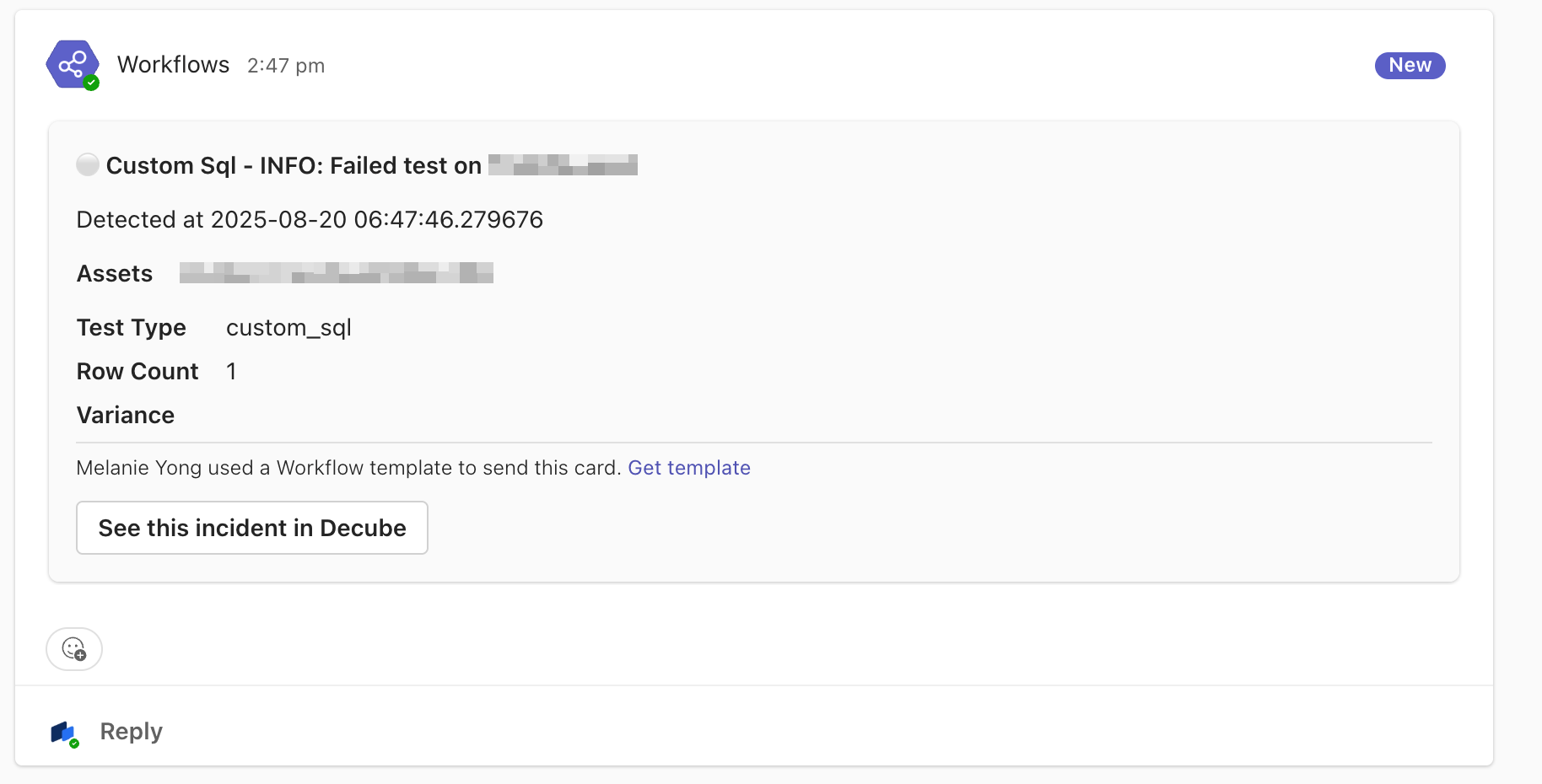The width and height of the screenshot is (1542, 784).
Task: Click the Row Count value 1
Action: 231,372
